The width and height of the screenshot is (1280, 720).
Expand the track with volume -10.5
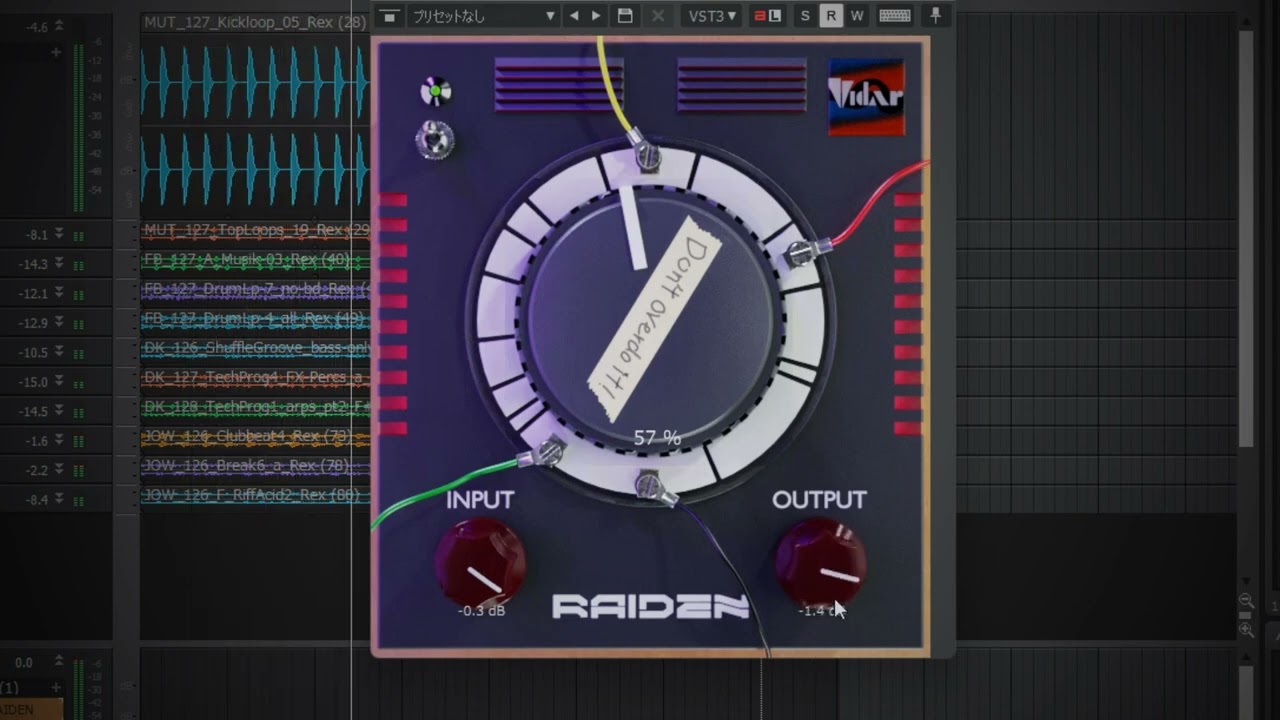pos(59,352)
